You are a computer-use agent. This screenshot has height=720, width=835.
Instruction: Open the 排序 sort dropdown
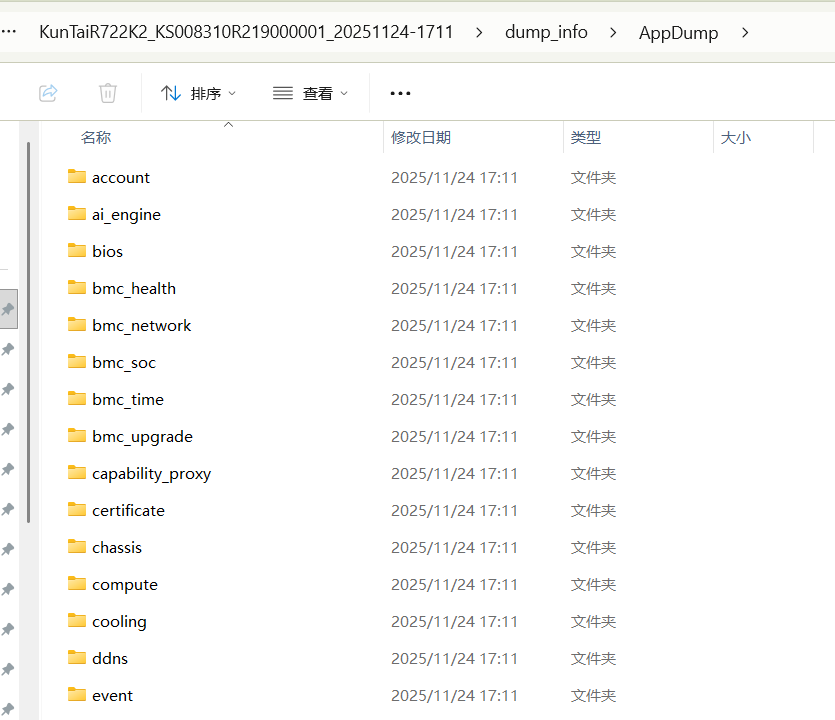pyautogui.click(x=198, y=93)
